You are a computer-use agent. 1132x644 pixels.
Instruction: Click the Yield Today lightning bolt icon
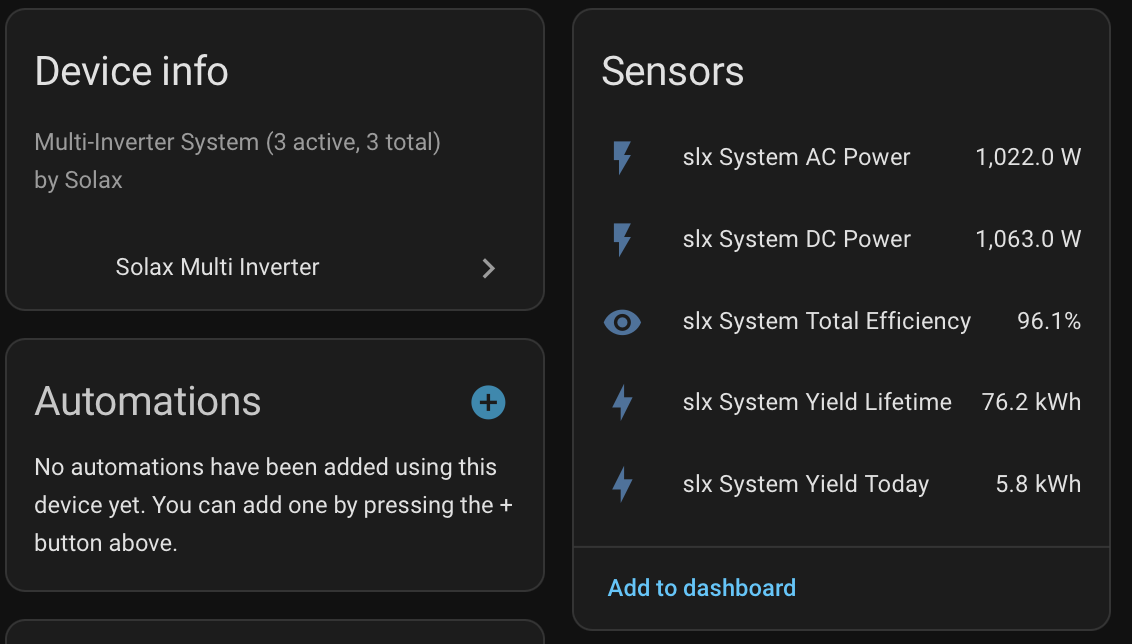coord(622,485)
